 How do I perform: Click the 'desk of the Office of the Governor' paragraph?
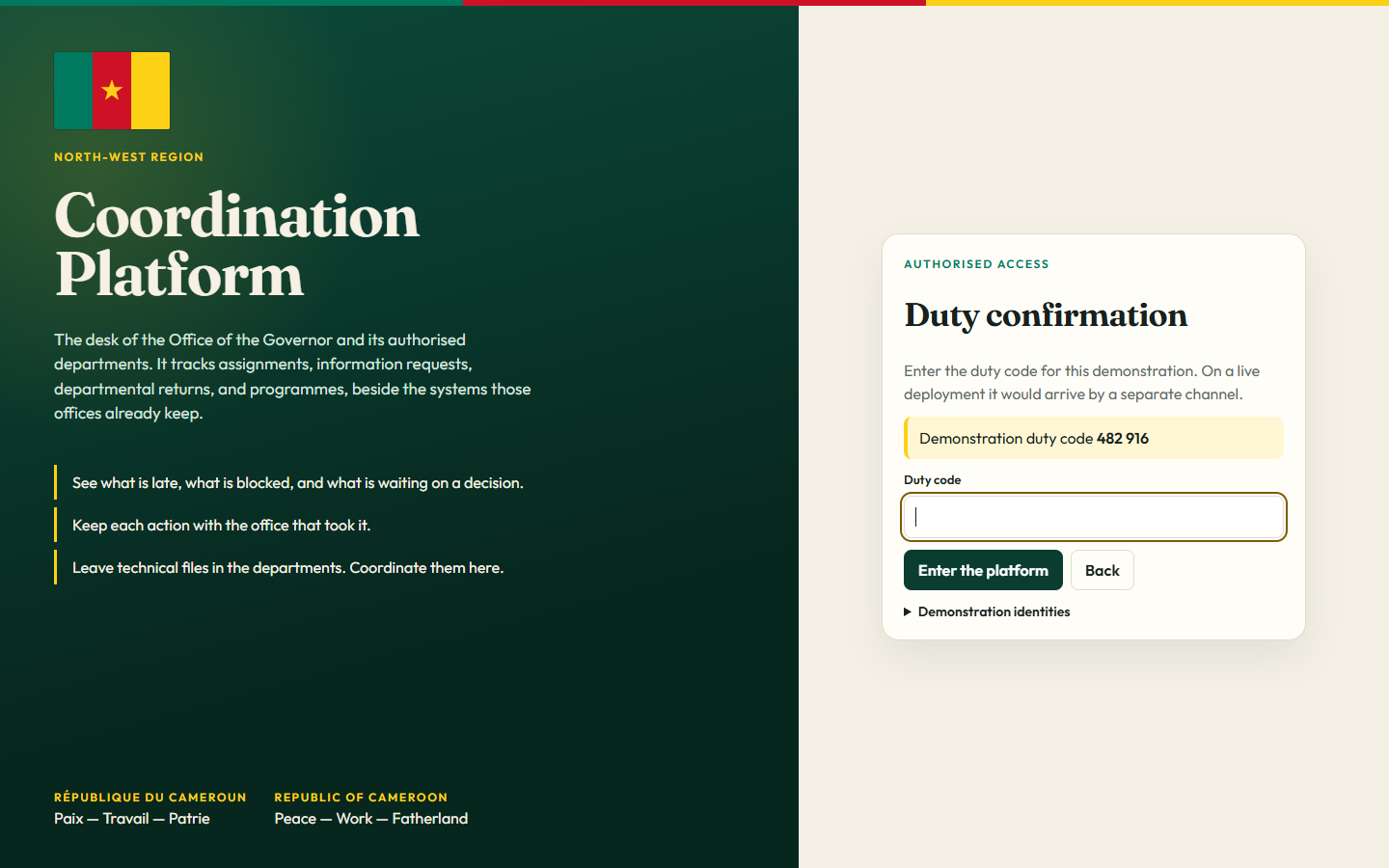(x=292, y=376)
